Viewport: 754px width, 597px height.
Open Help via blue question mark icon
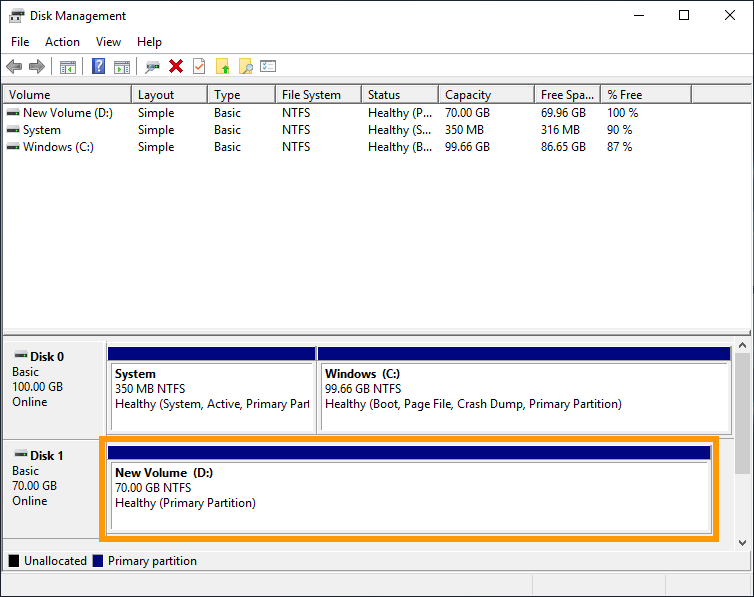point(99,67)
